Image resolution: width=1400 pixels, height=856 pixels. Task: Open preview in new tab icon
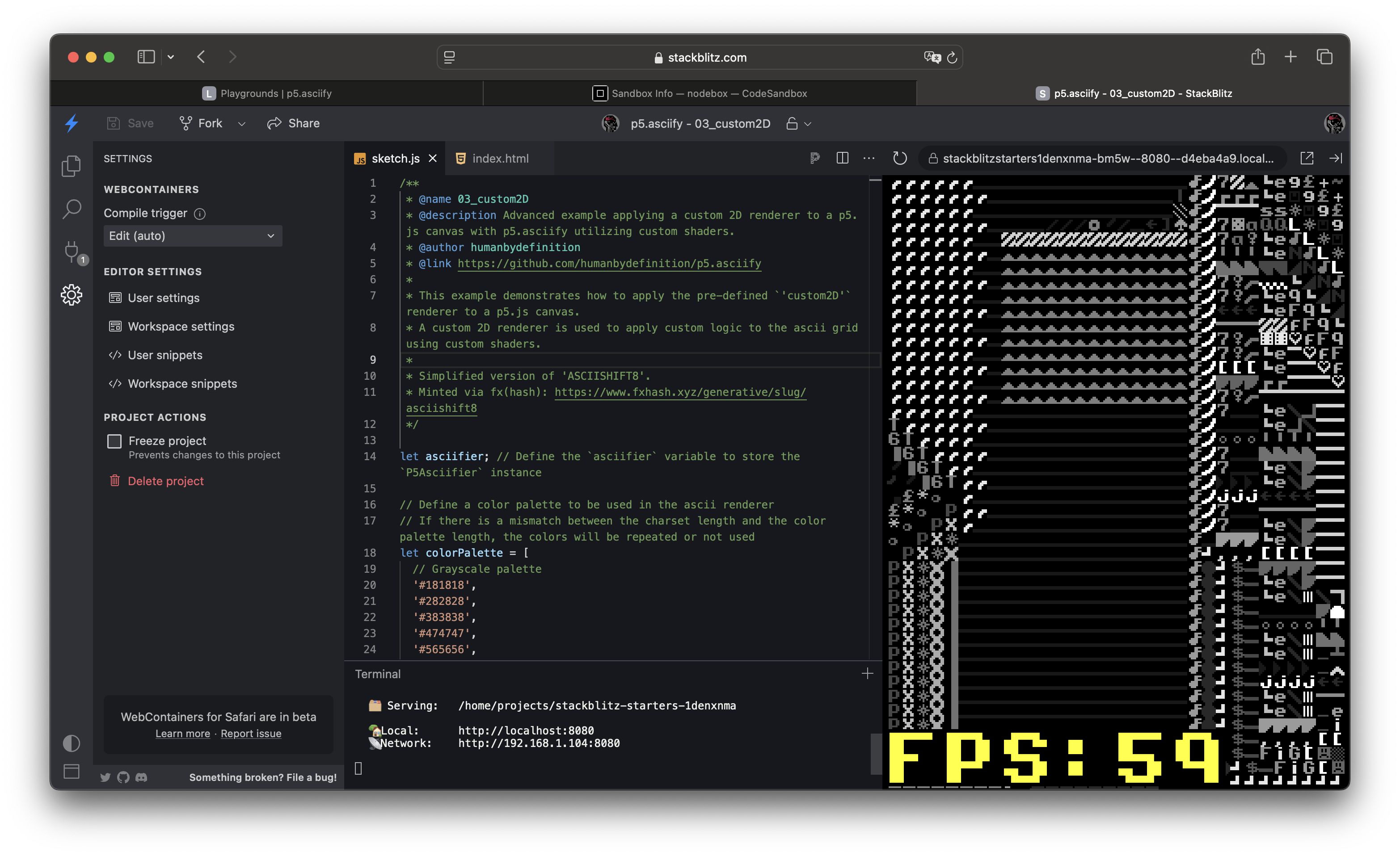click(x=1307, y=158)
